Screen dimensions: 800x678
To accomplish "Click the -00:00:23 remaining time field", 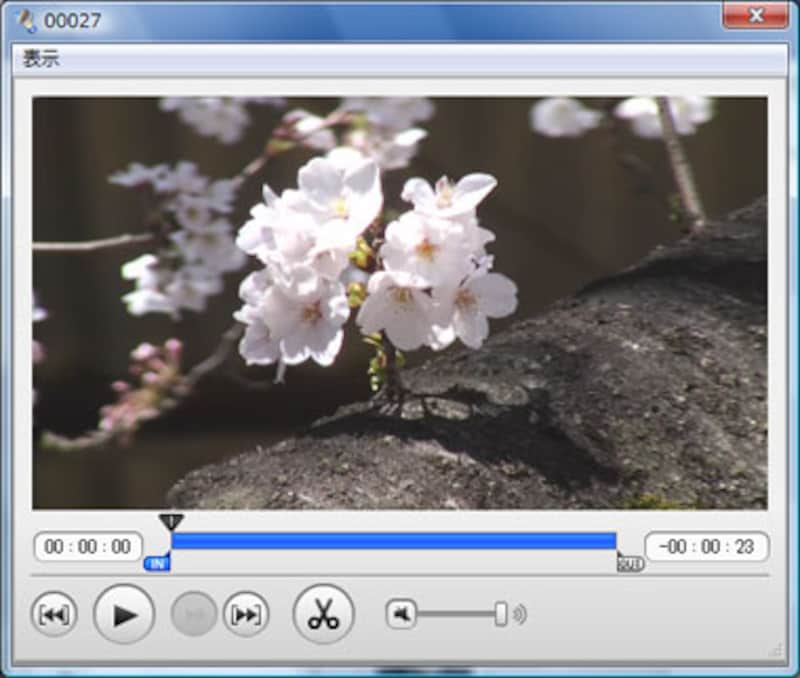I will coord(706,547).
